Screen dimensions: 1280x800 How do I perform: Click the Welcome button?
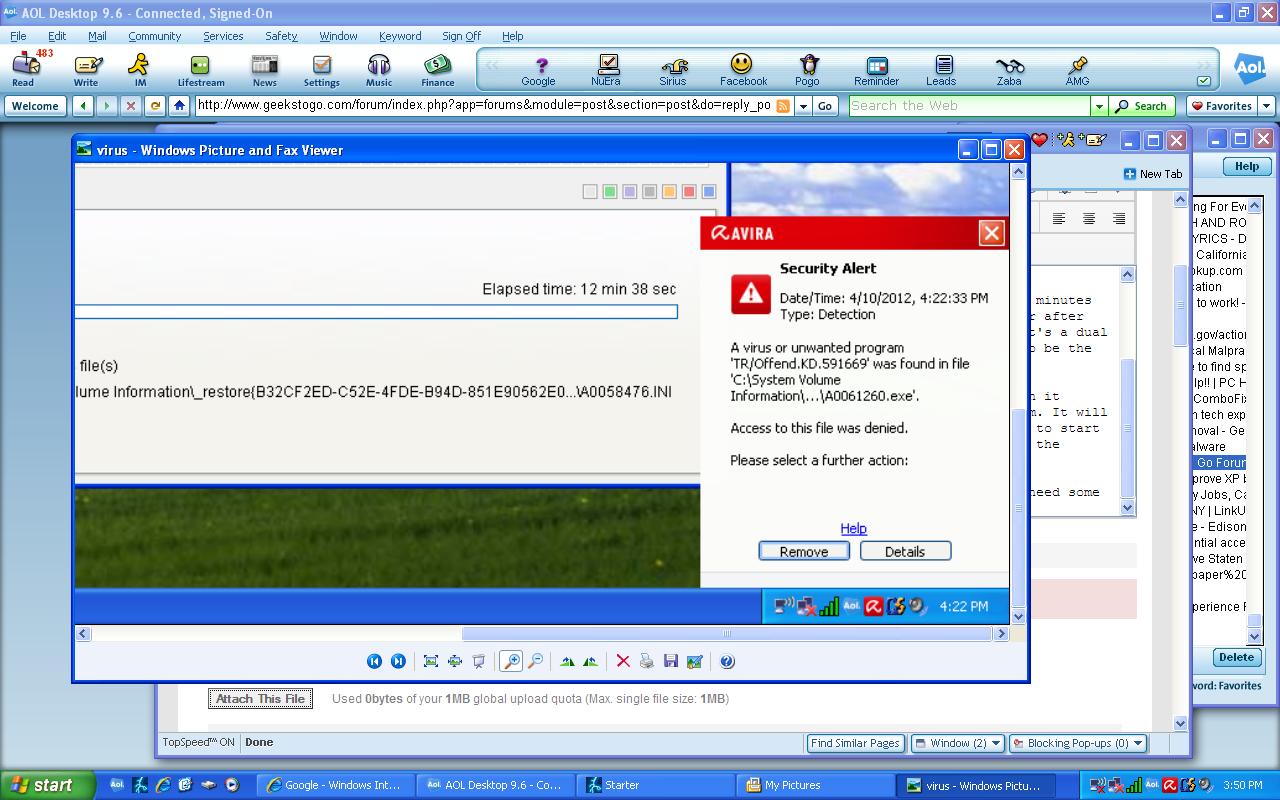[x=35, y=105]
